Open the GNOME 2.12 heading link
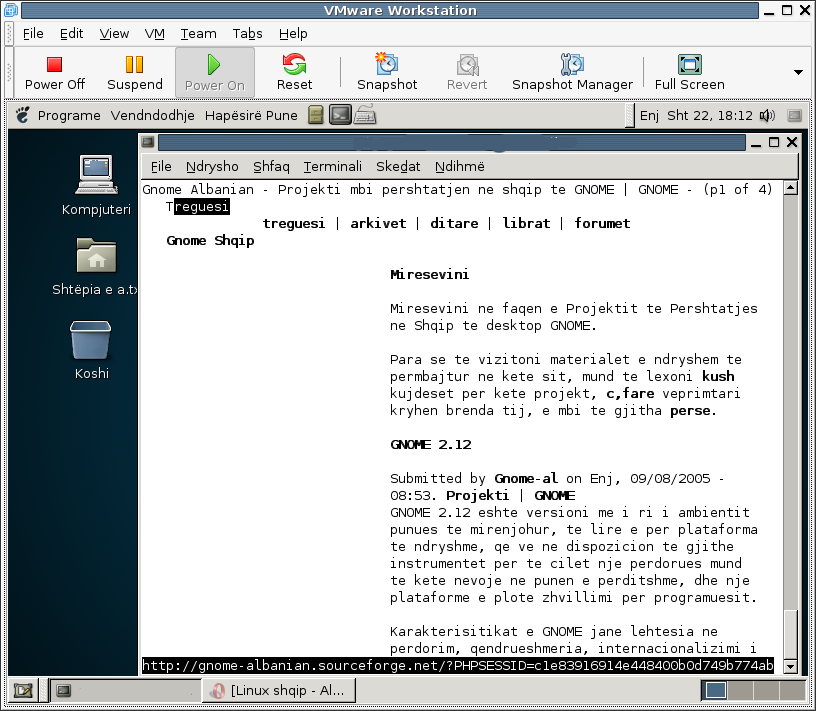Image resolution: width=816 pixels, height=711 pixels. pyautogui.click(x=431, y=445)
